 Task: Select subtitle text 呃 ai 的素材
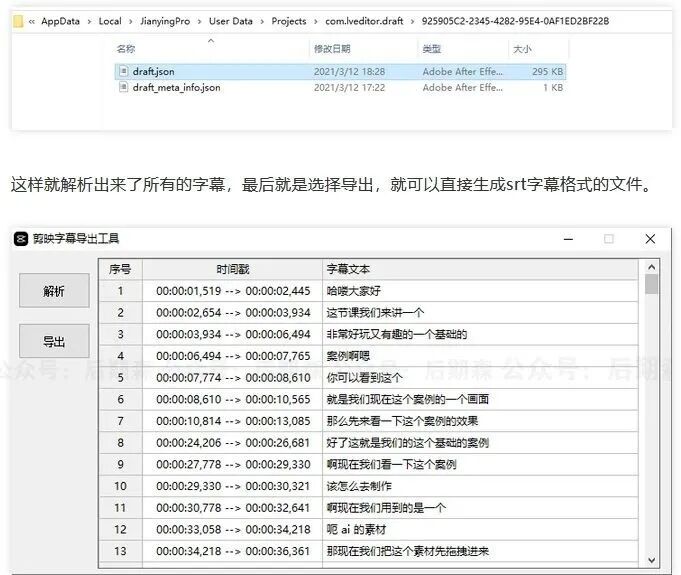356,530
